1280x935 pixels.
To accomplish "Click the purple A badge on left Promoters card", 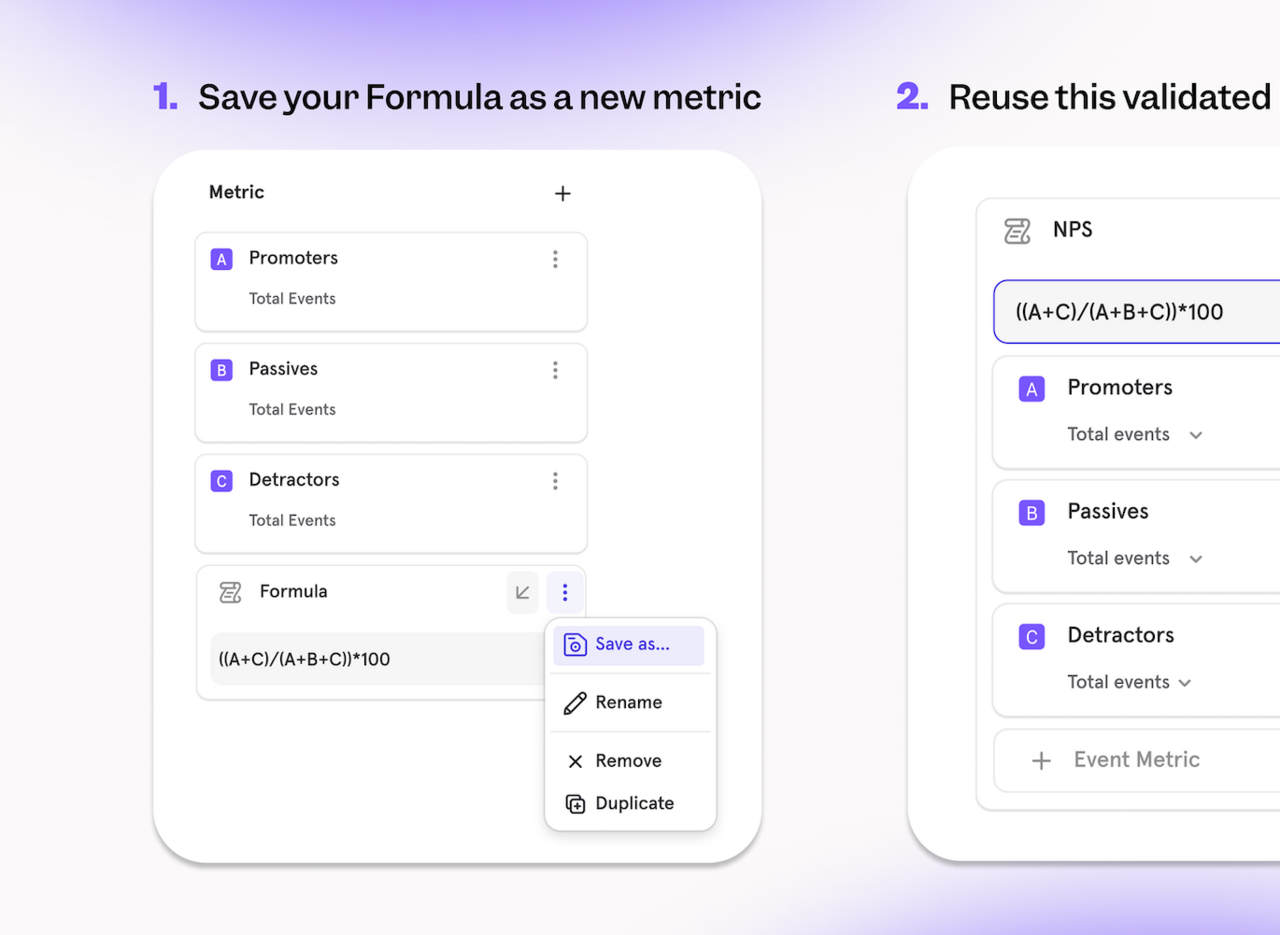I will click(221, 260).
